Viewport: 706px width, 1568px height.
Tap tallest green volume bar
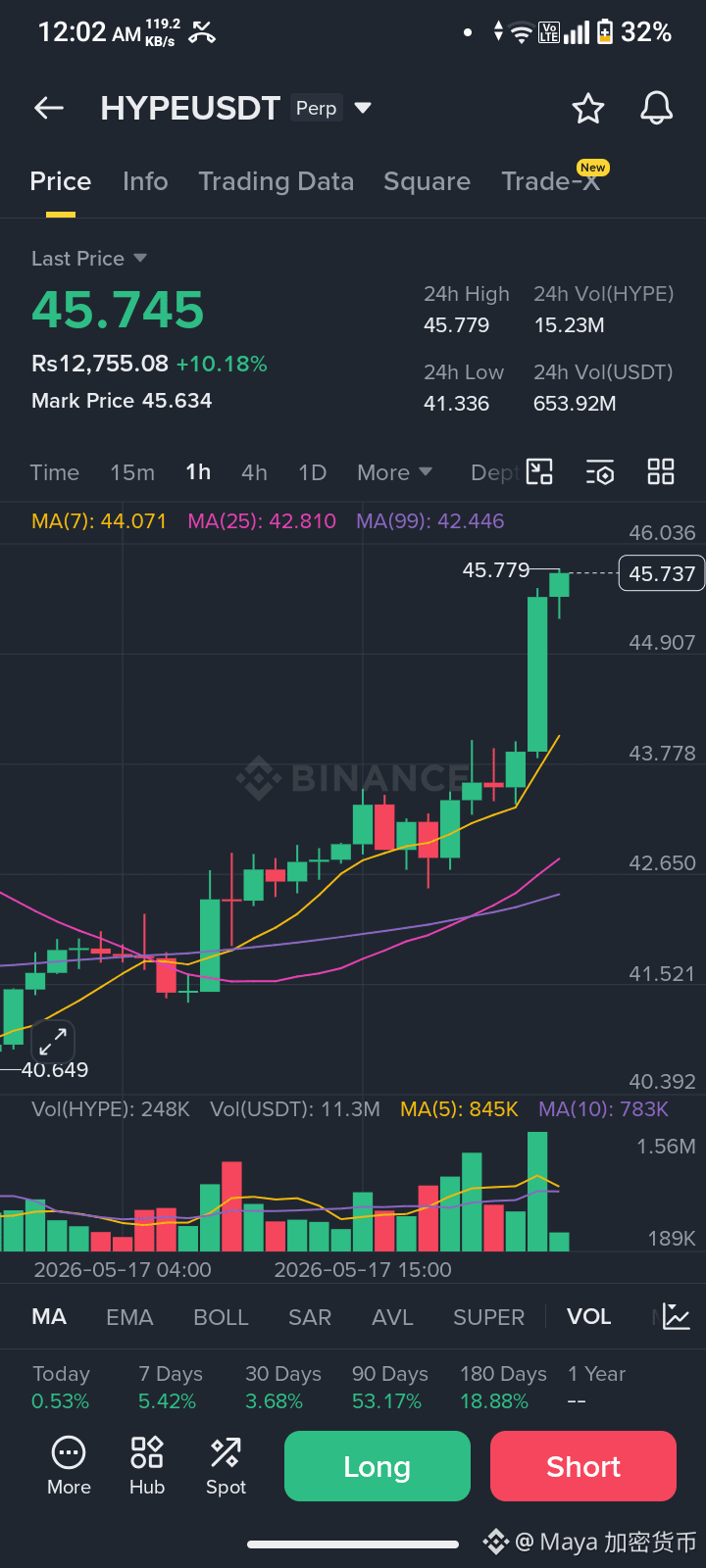[537, 1192]
